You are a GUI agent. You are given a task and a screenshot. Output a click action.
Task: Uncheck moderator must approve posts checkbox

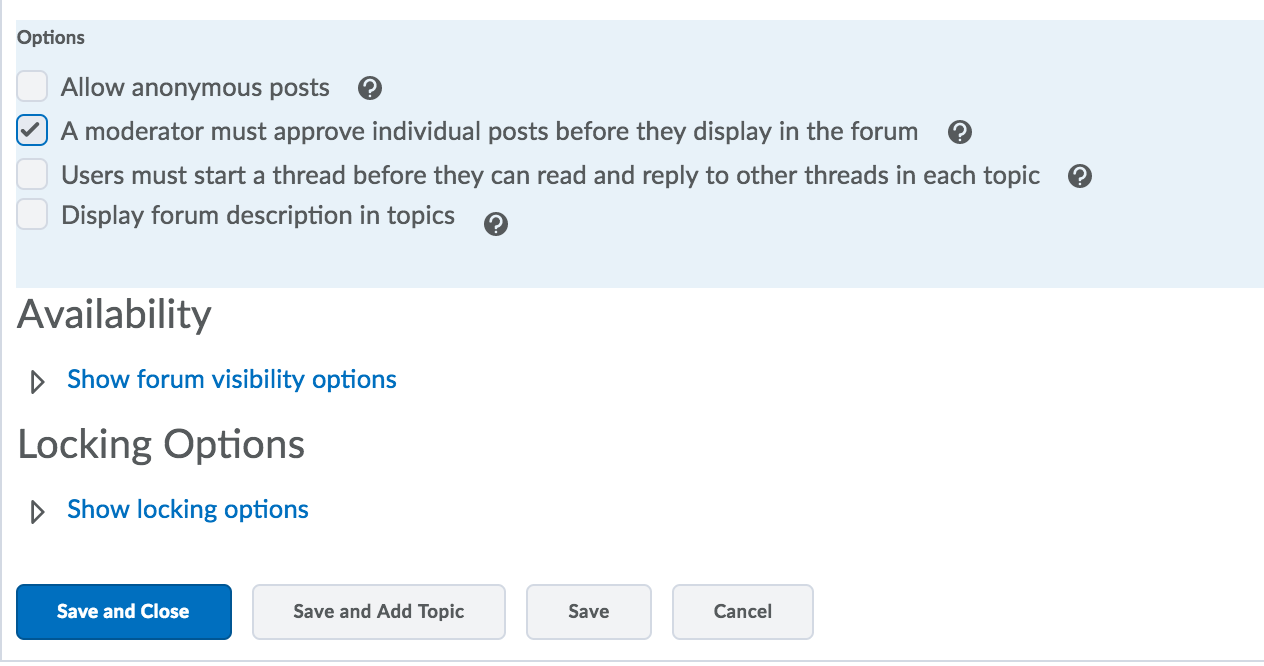[x=33, y=130]
